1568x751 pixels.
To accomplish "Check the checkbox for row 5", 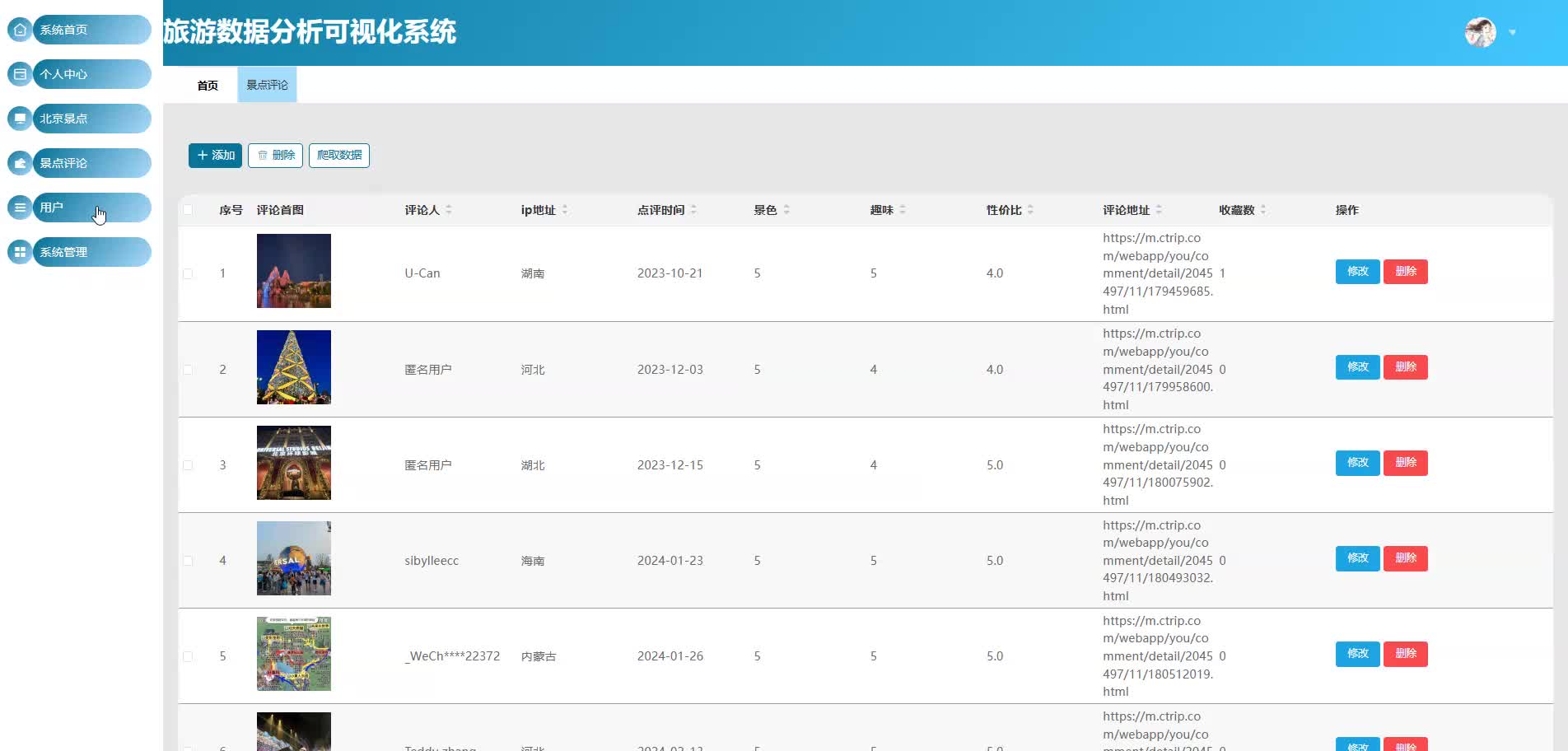I will click(x=188, y=656).
